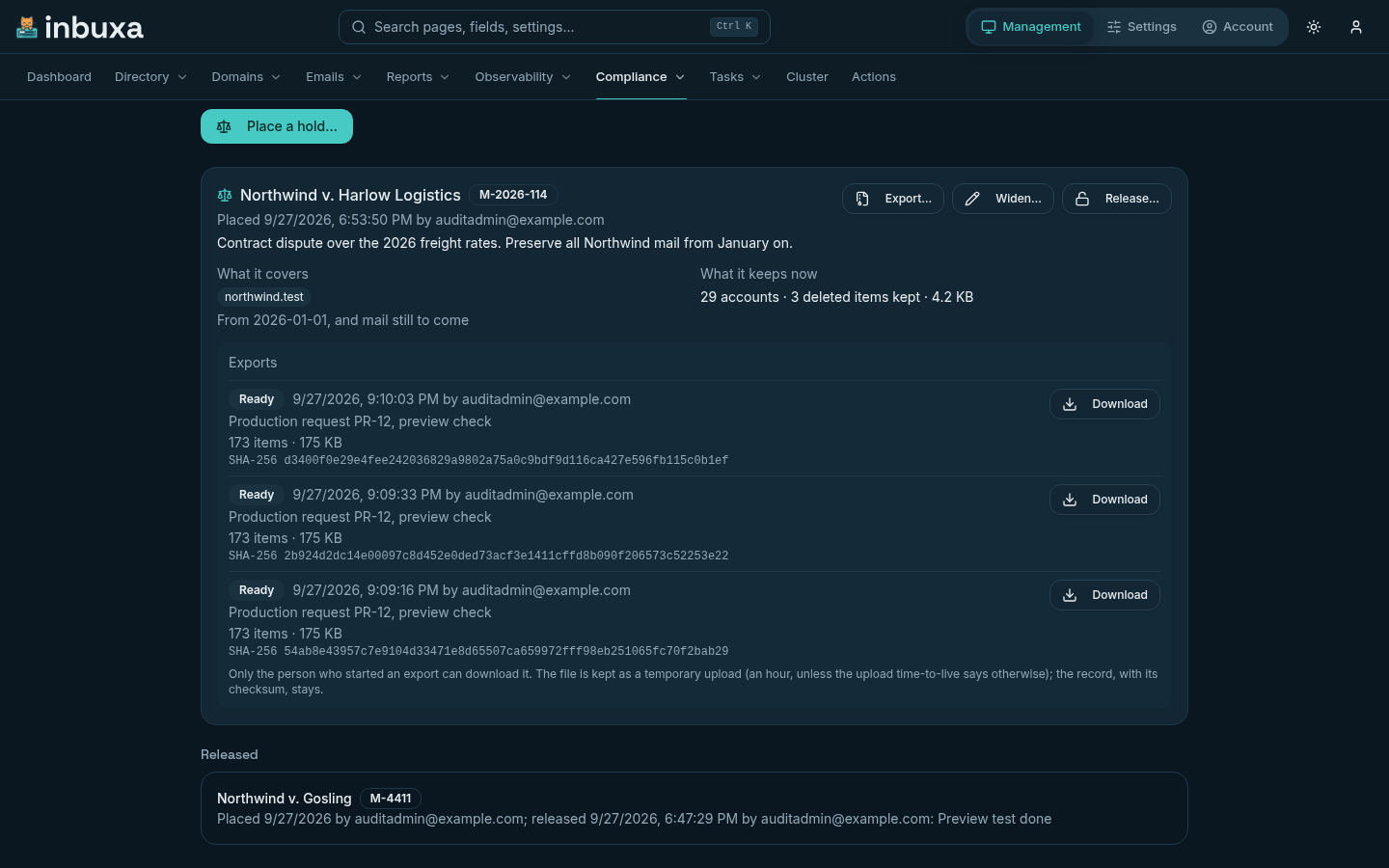Click the download icon for the 9:10:03 PM export
Image resolution: width=1389 pixels, height=868 pixels.
[1070, 404]
